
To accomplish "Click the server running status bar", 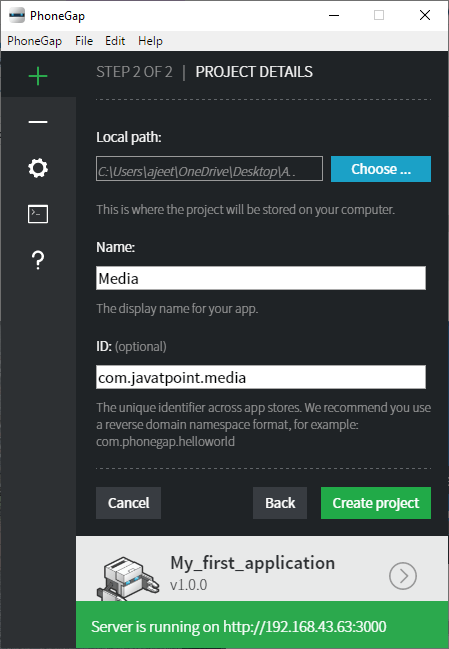I will (262, 625).
